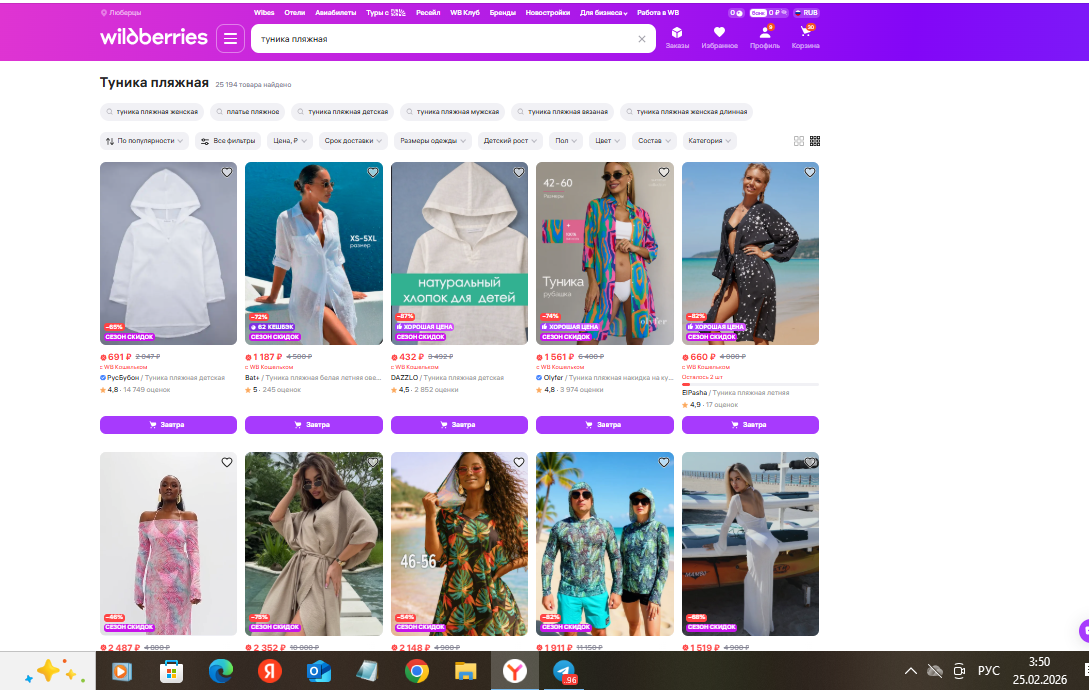The height and width of the screenshot is (690, 1089).
Task: Open the Бренды top menu item
Action: tap(502, 13)
